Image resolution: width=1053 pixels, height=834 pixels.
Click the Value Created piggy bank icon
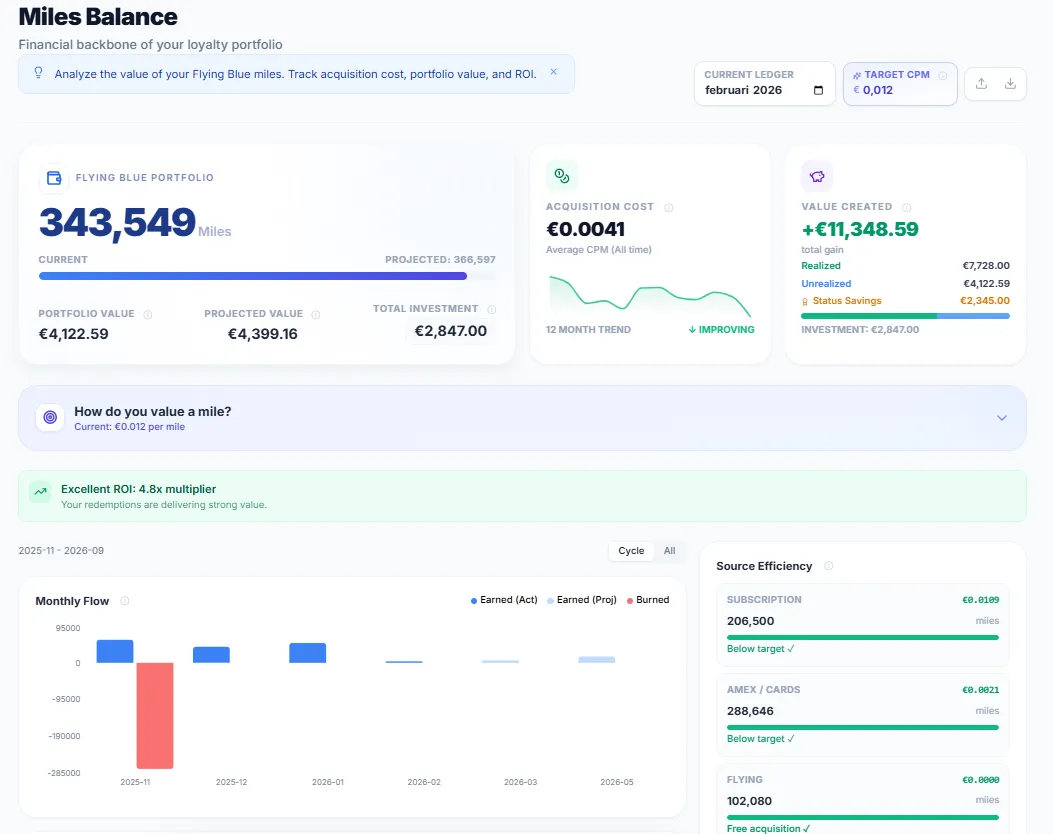[817, 175]
